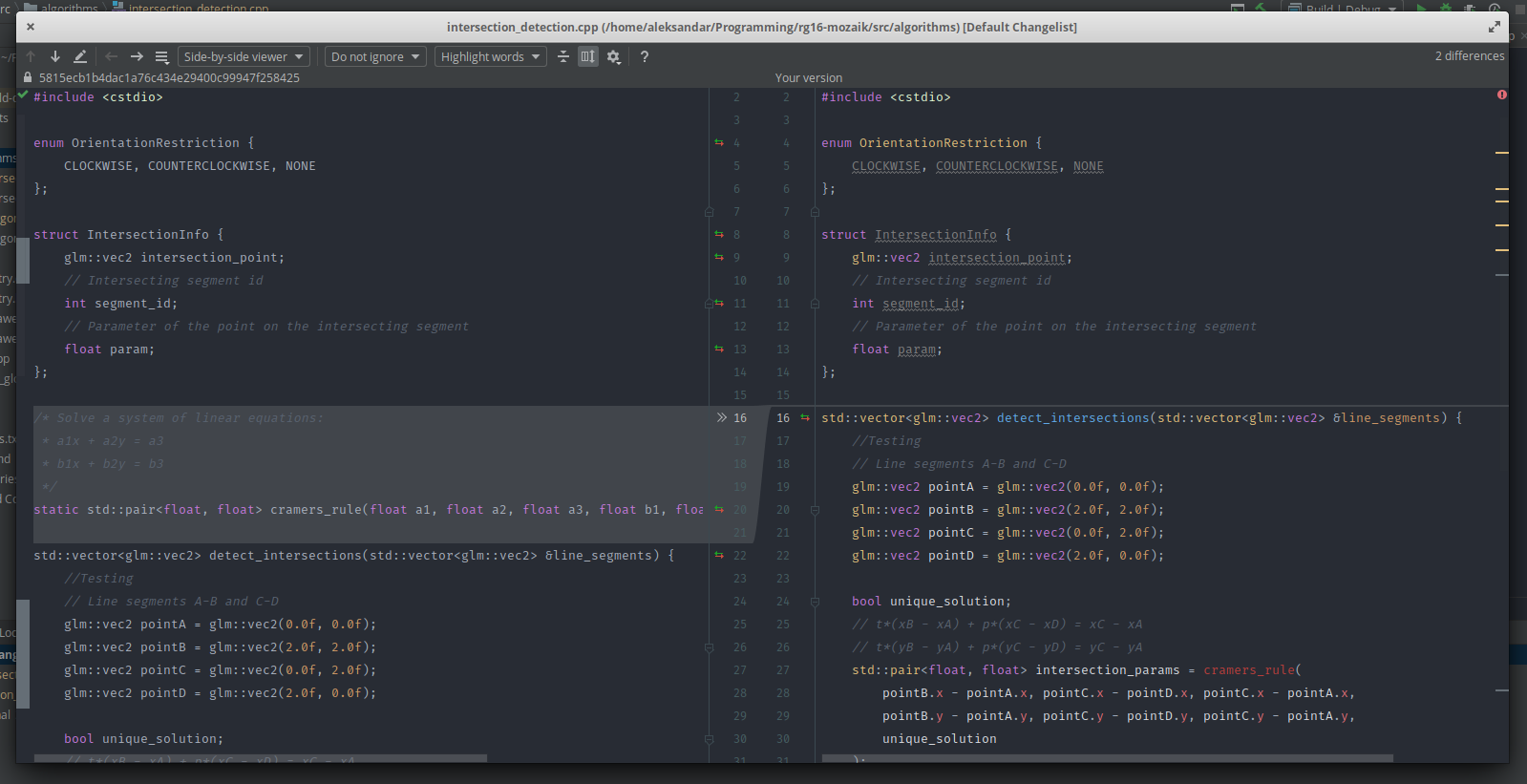Click Debug bug icon in main IDE toolbar
Image resolution: width=1527 pixels, height=784 pixels.
[1446, 8]
